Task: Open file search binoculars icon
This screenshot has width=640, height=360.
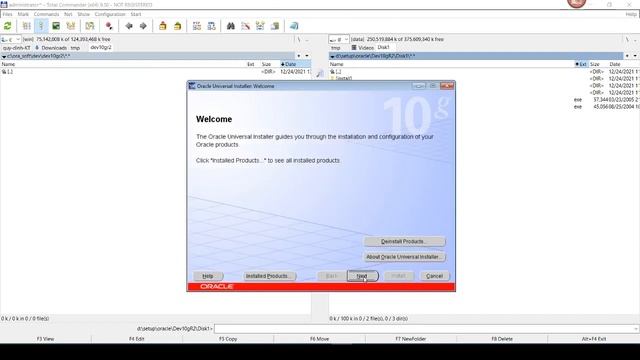Action: click(x=231, y=26)
